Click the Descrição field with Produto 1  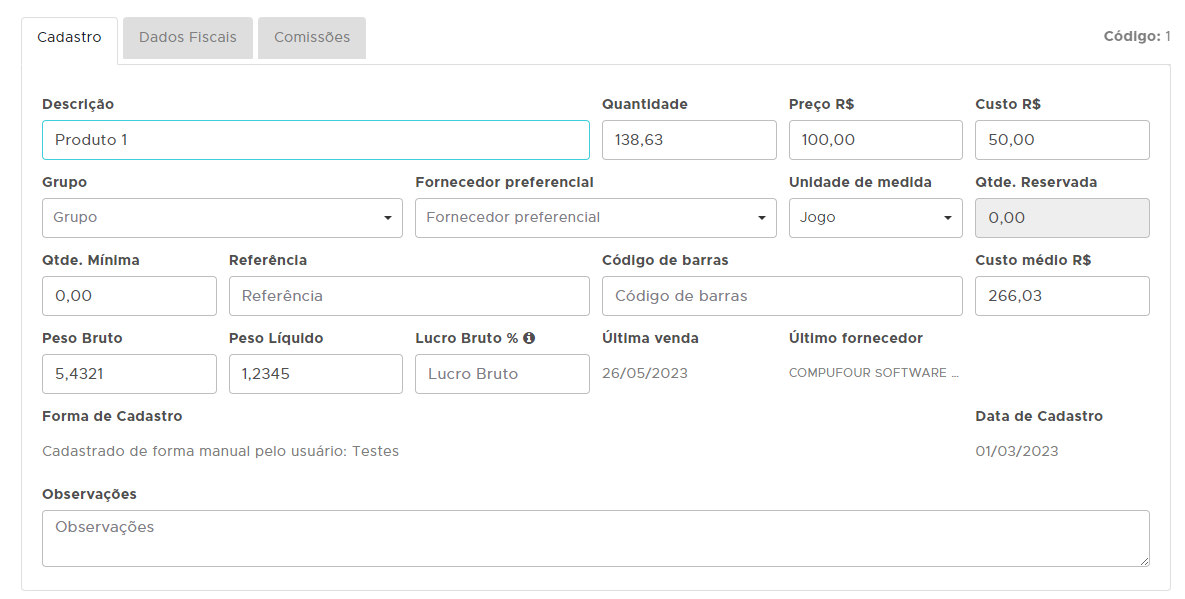315,140
